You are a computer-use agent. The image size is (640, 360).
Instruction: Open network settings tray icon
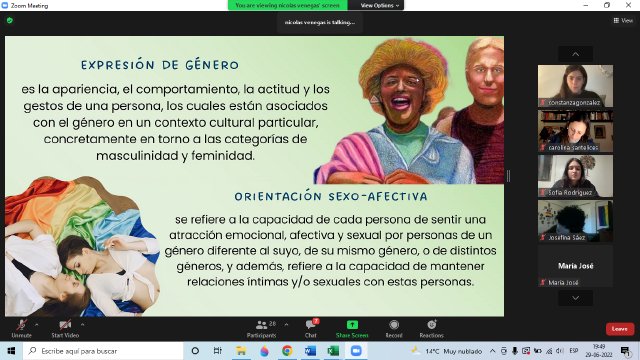[x=549, y=351]
